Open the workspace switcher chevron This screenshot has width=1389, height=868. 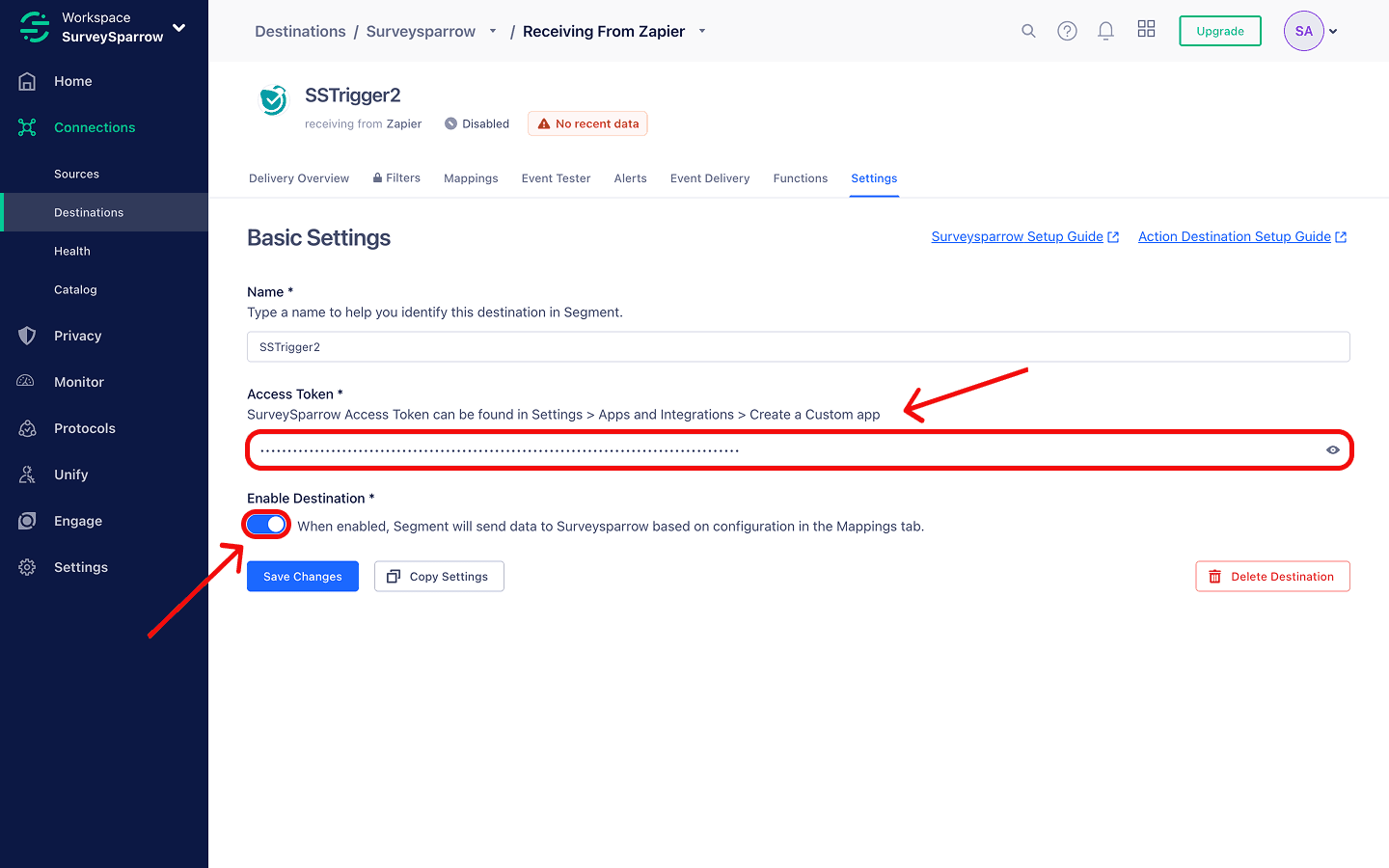click(x=178, y=27)
